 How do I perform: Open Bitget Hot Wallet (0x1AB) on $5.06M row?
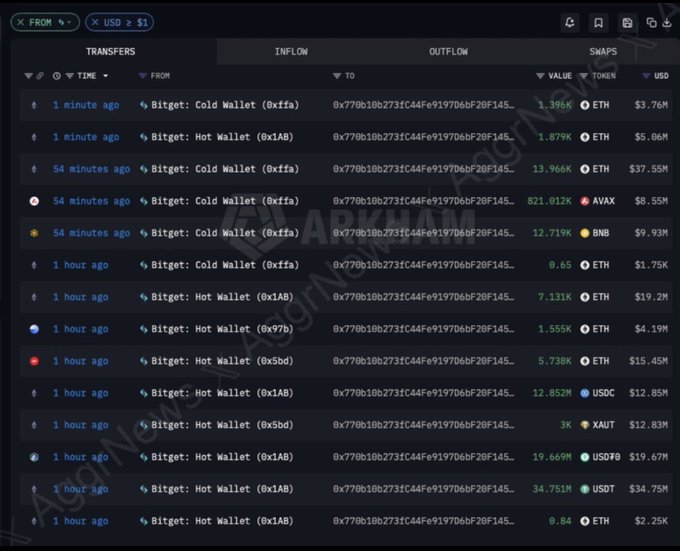222,137
